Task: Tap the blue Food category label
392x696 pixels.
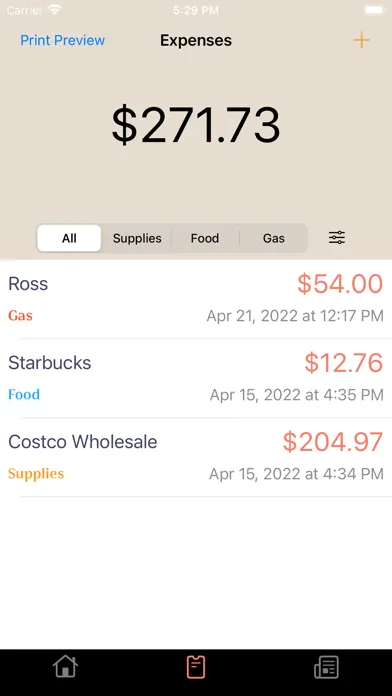Action: tap(24, 395)
